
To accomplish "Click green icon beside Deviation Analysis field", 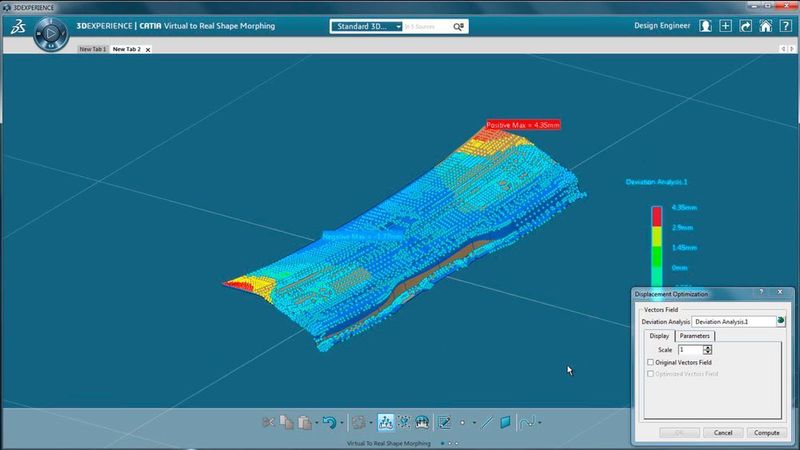I will tap(781, 321).
